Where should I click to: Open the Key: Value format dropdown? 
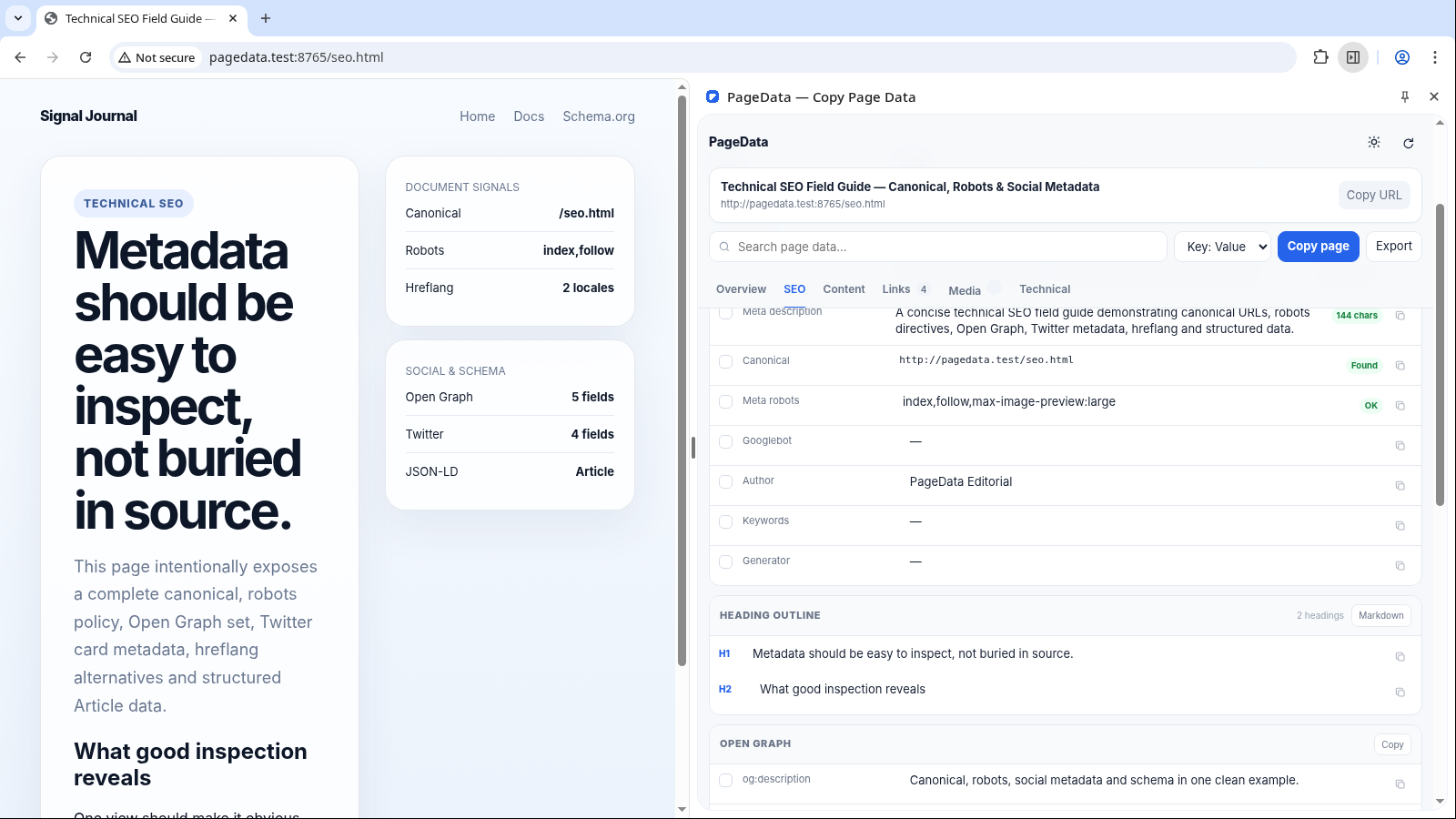[1222, 247]
